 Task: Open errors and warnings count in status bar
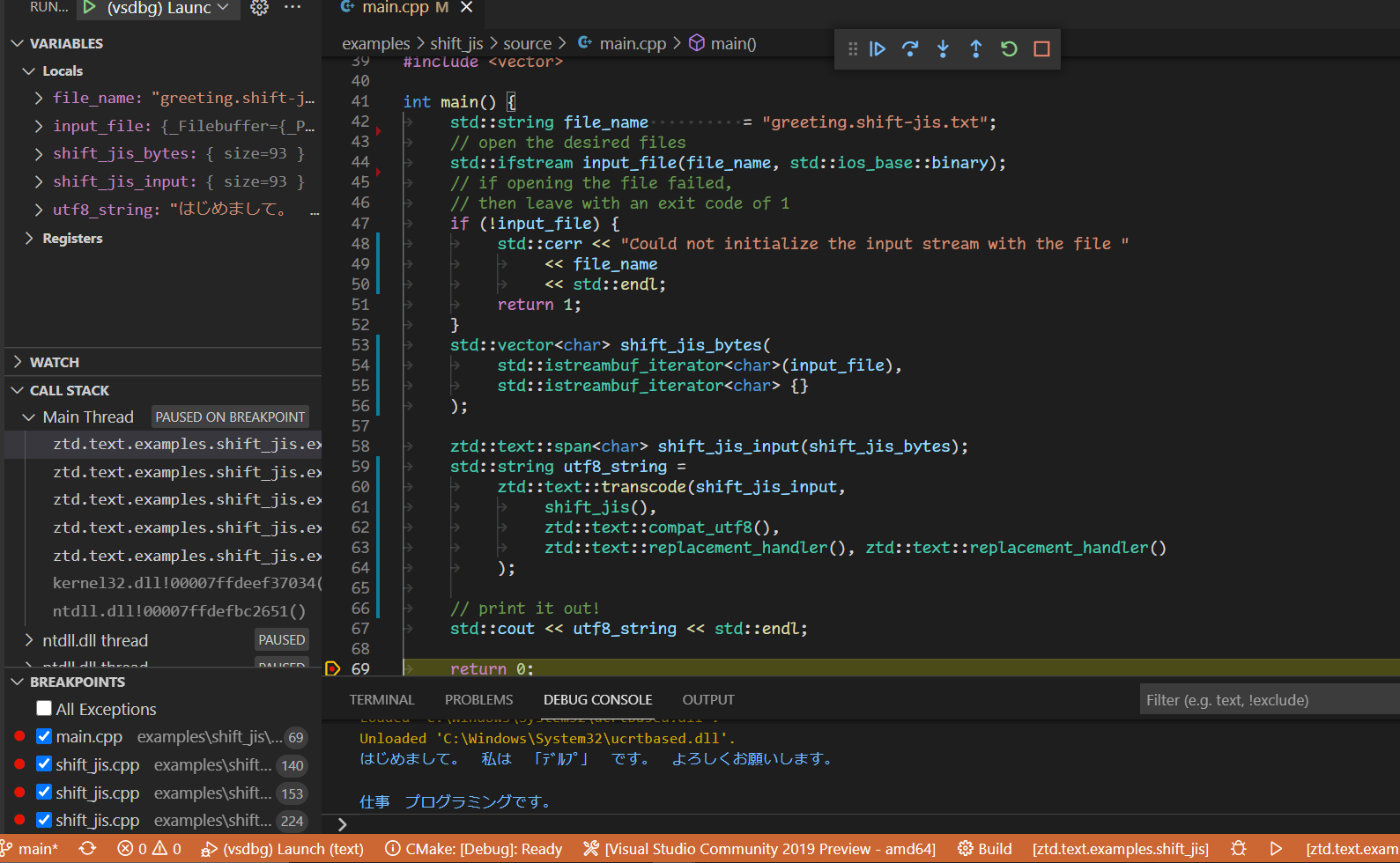coord(149,849)
